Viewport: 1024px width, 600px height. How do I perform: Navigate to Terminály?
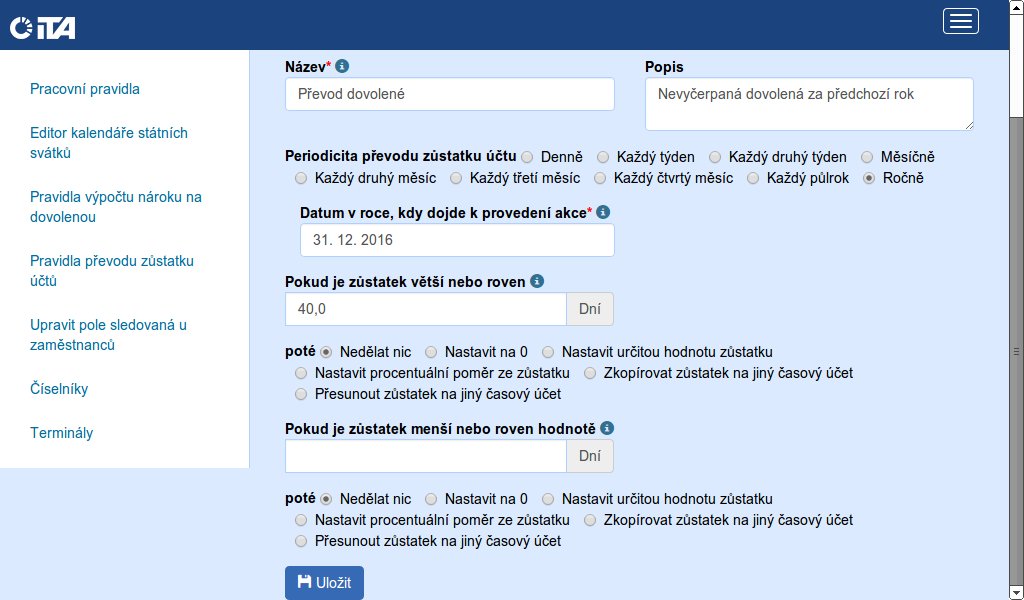(62, 433)
